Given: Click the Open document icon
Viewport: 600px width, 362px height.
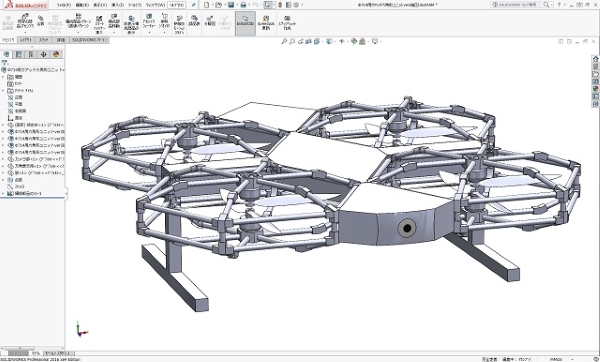Looking at the screenshot, I should pyautogui.click(x=218, y=5).
